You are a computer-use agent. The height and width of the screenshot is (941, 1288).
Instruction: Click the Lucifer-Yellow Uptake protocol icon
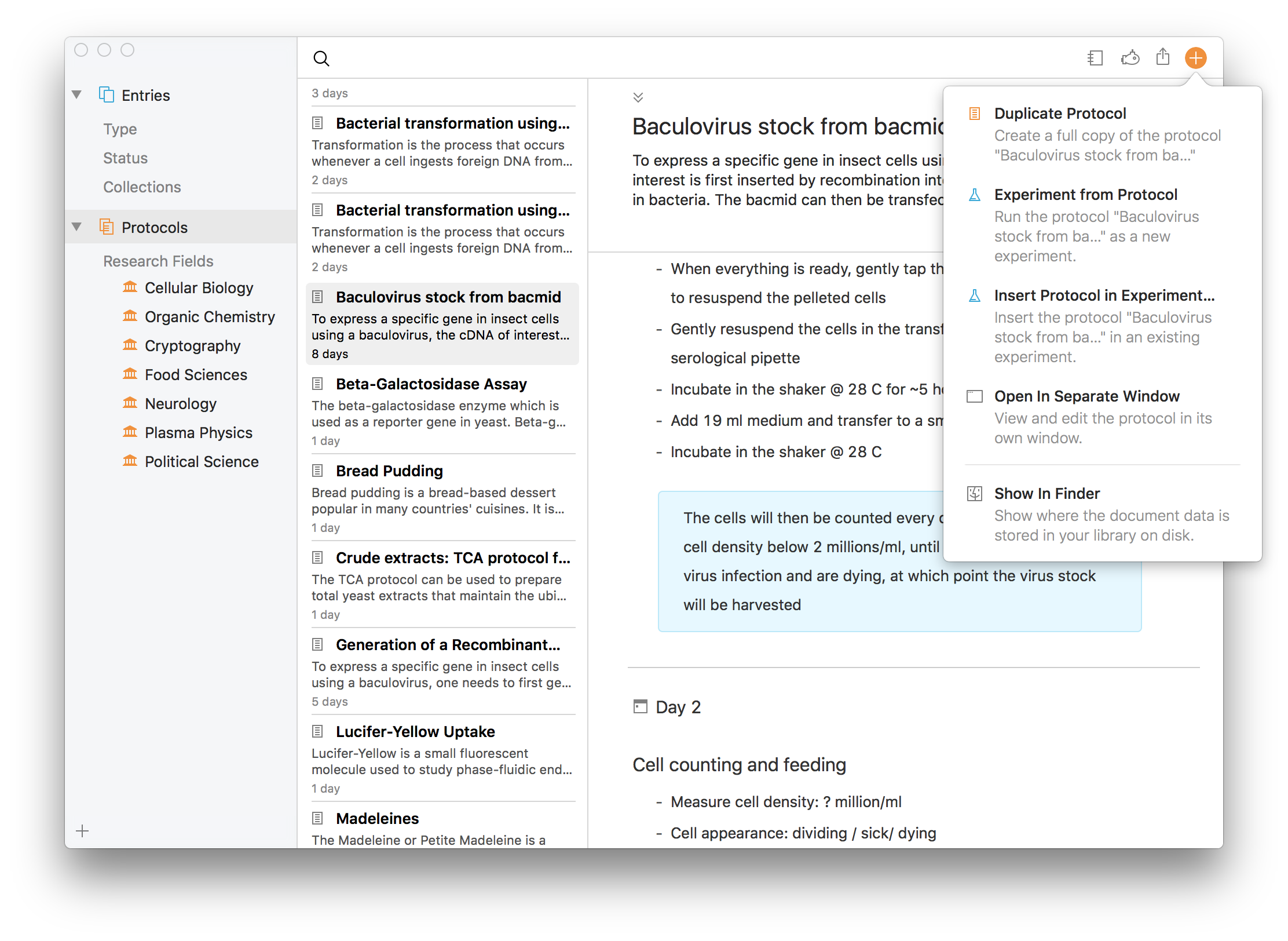pyautogui.click(x=317, y=731)
